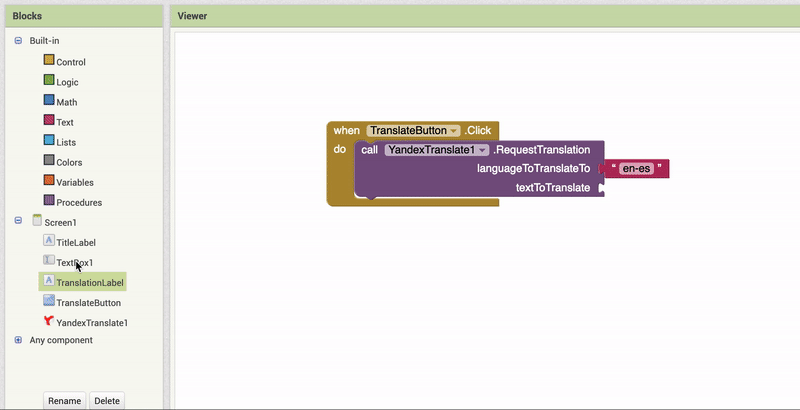The image size is (800, 410).
Task: Select the Text category label
Action: (x=65, y=122)
